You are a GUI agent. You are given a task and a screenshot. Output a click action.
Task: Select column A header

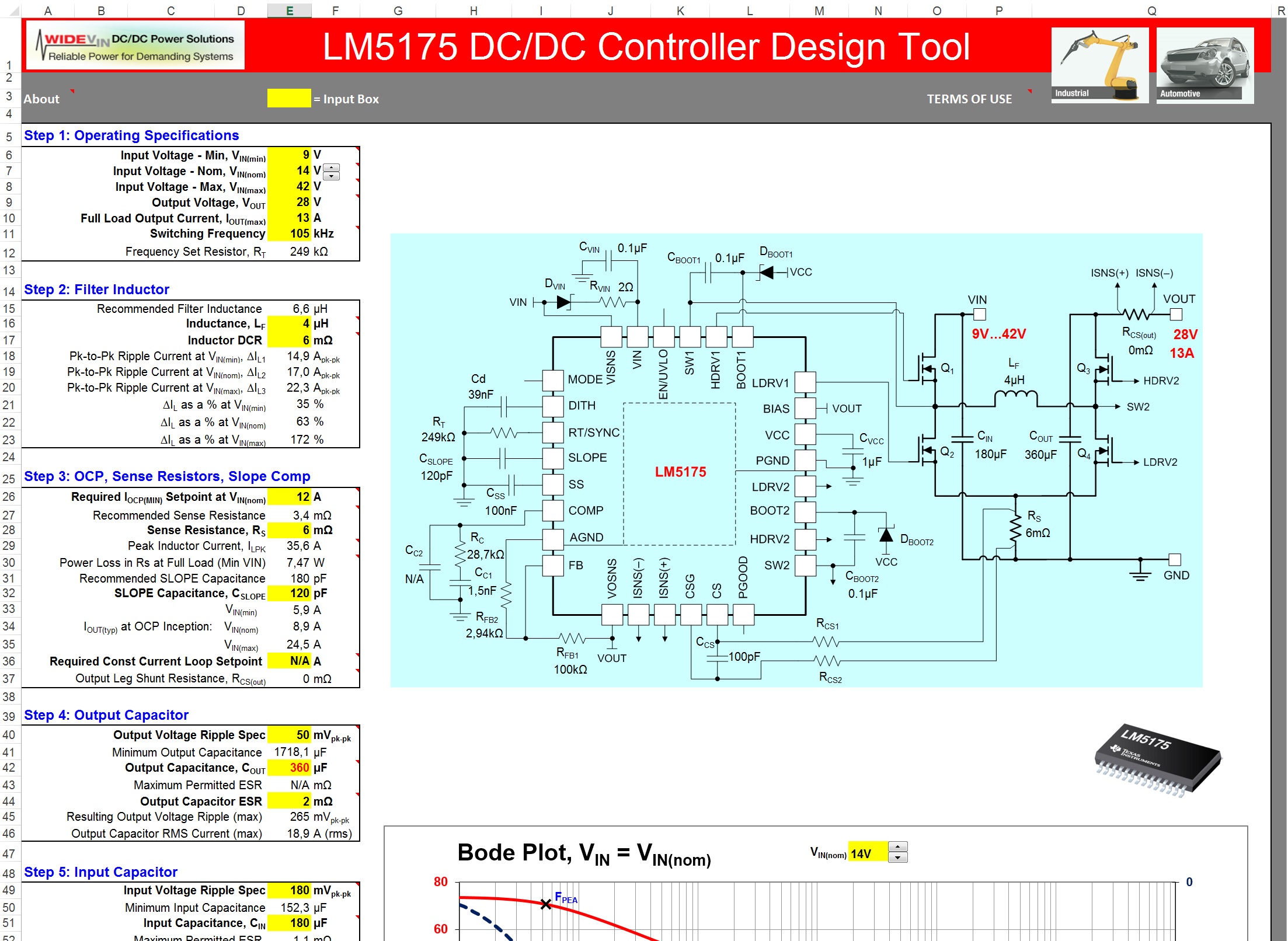tap(48, 11)
